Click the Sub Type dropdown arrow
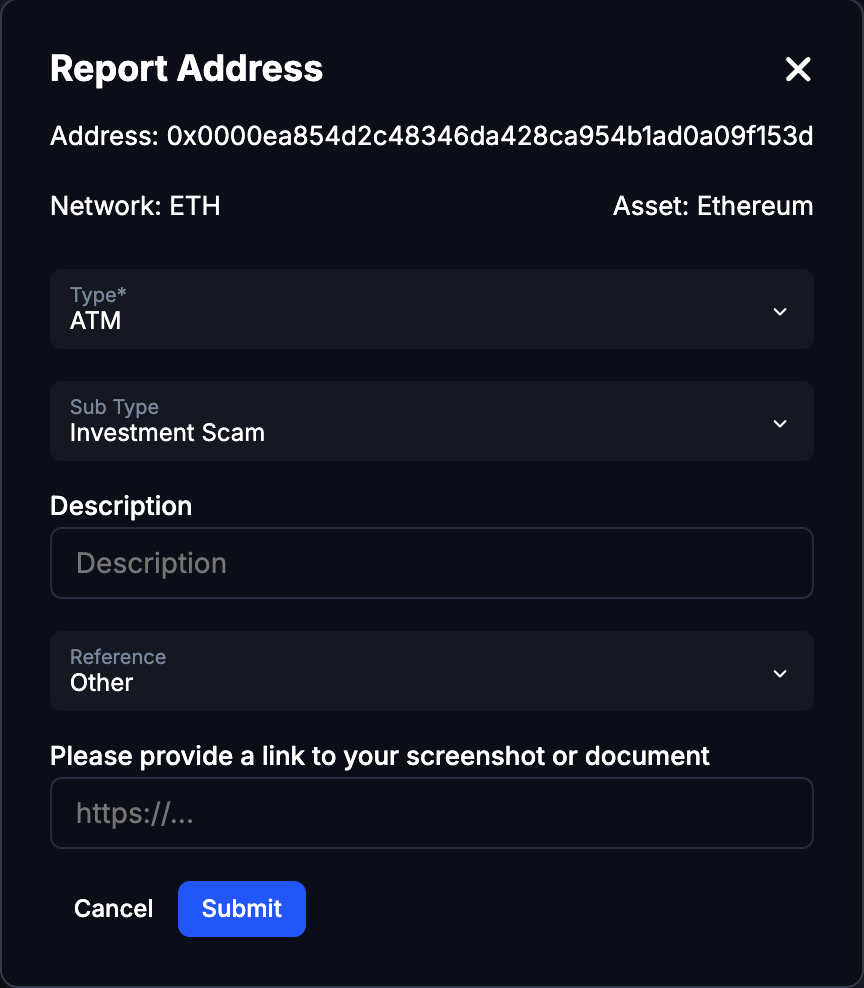This screenshot has height=988, width=864. pos(780,423)
